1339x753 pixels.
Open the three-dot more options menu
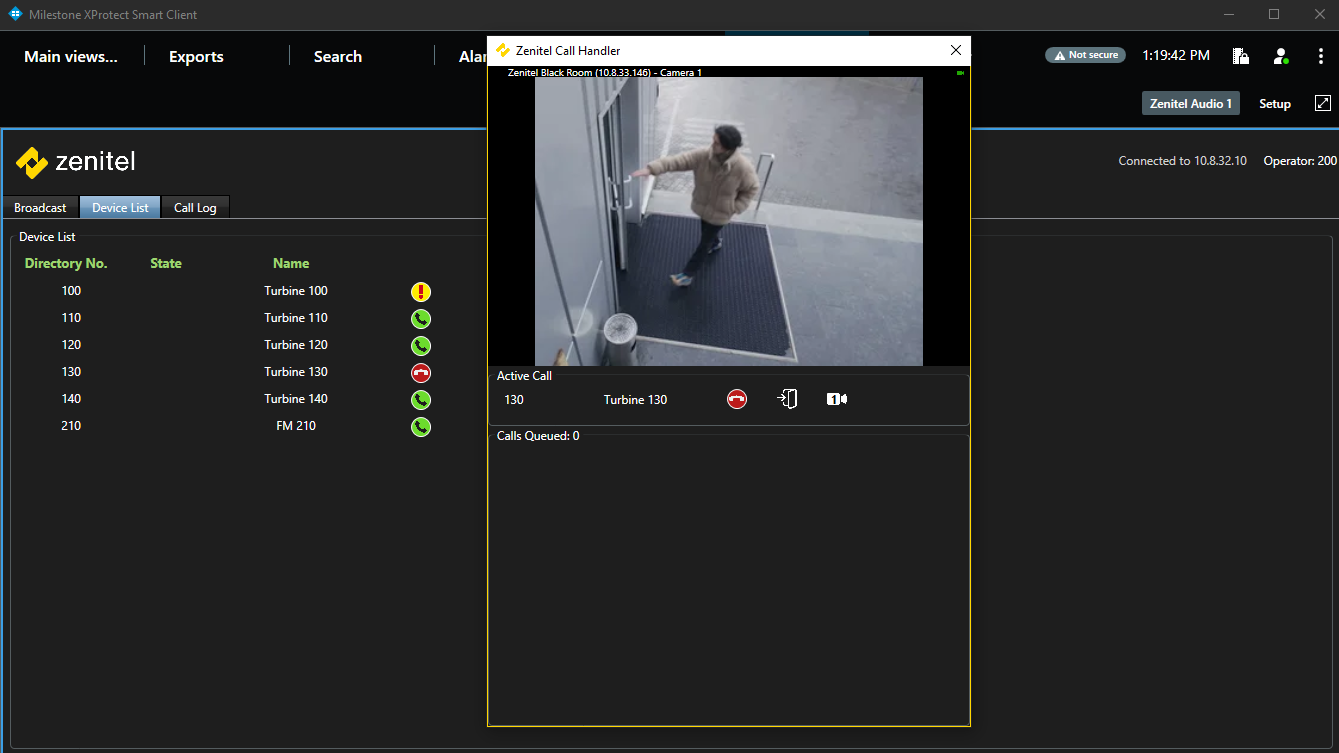pos(1321,56)
